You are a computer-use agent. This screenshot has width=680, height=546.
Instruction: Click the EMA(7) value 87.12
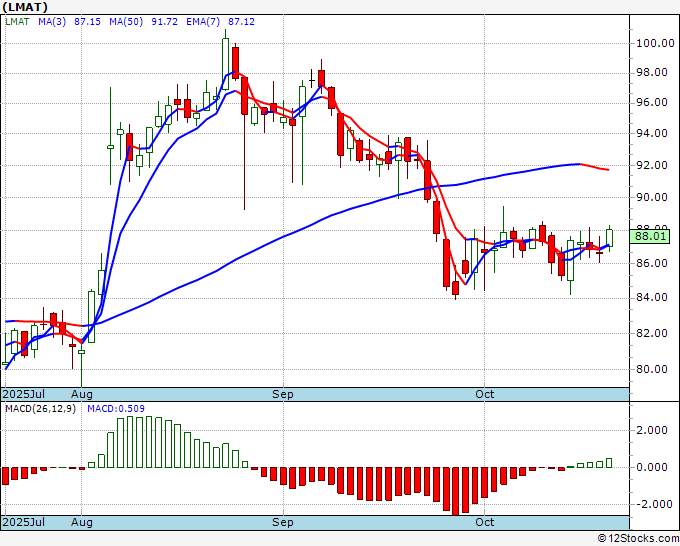pos(242,22)
